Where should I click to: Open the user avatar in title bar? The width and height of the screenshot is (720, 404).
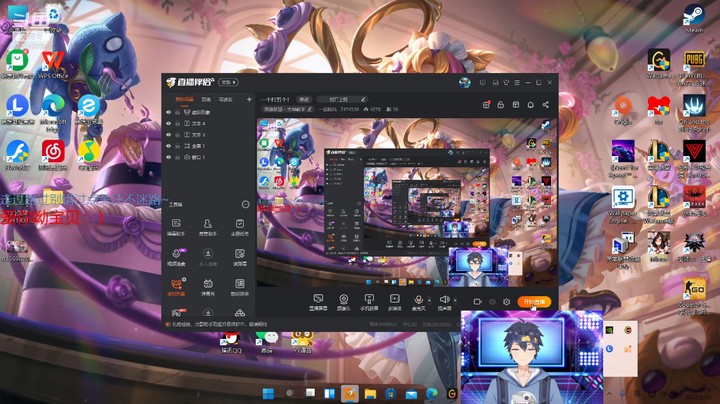(465, 83)
